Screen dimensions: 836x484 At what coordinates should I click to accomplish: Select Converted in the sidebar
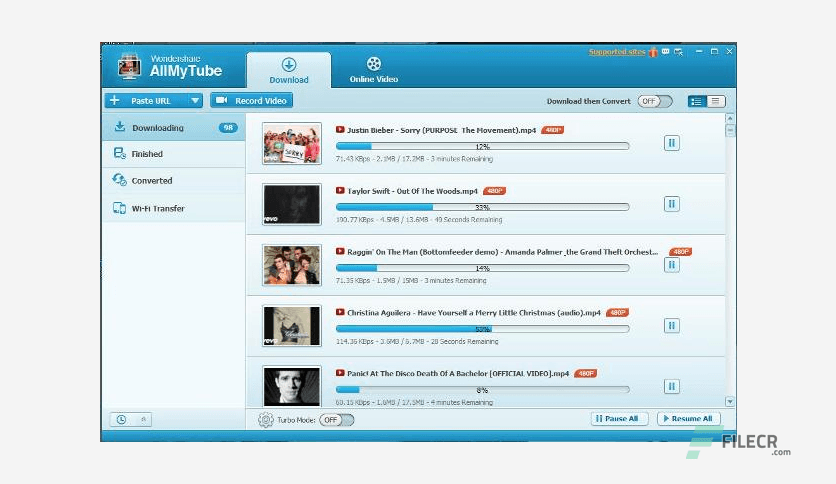pyautogui.click(x=174, y=181)
